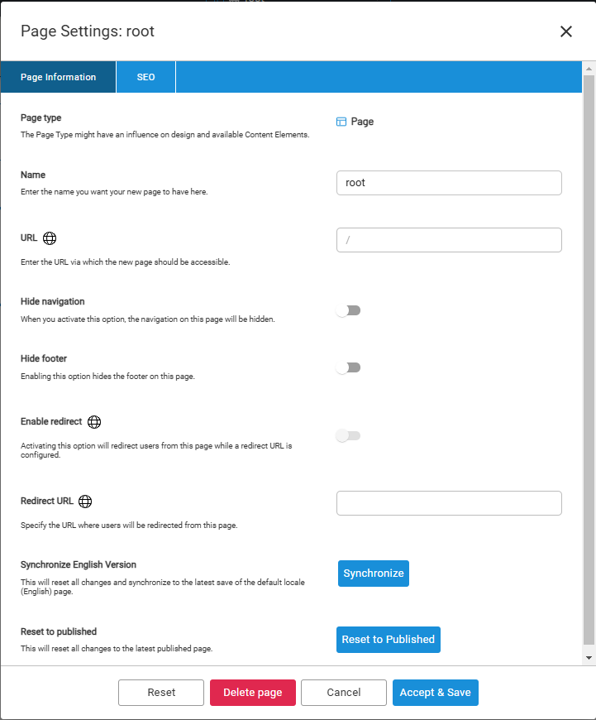Focus the Name input field

[x=449, y=183]
